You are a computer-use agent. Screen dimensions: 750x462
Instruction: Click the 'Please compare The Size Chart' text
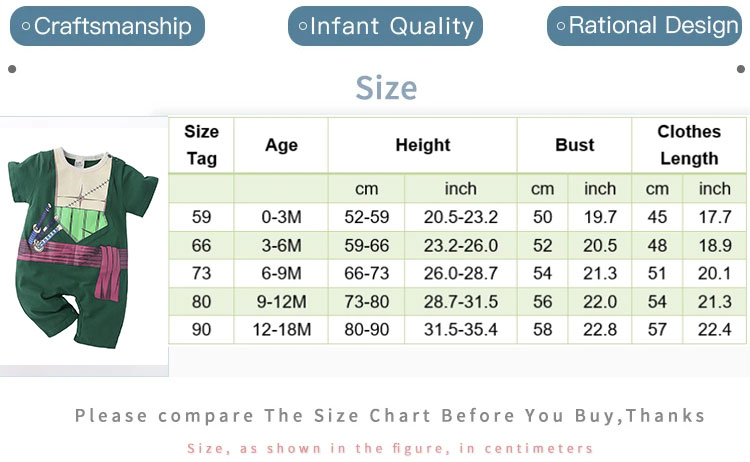390,415
